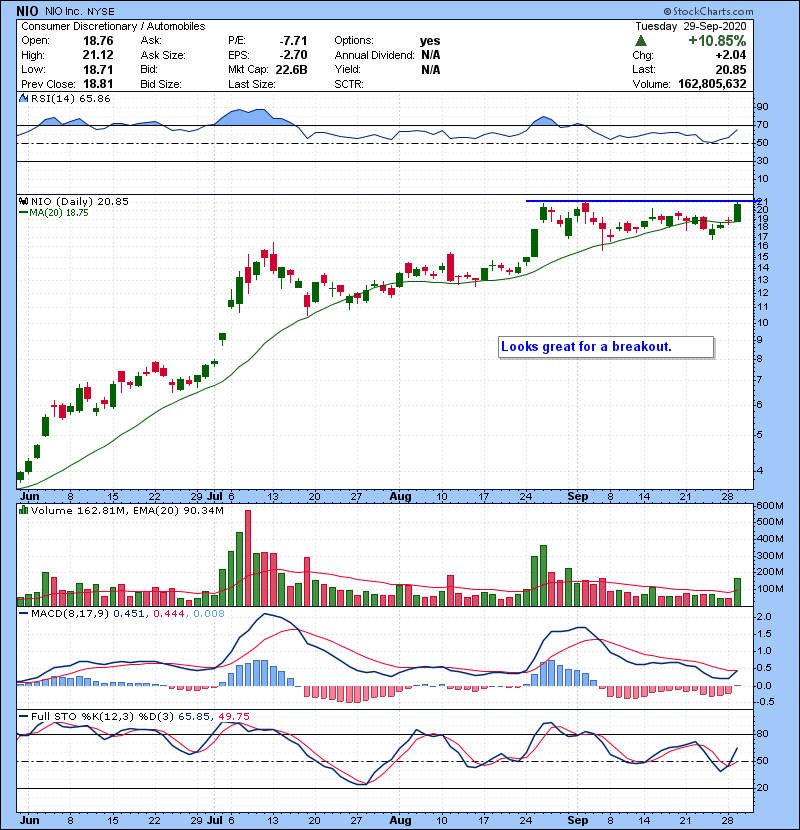Click the tallest volume bar in July
Image resolution: width=800 pixels, height=830 pixels.
point(248,558)
